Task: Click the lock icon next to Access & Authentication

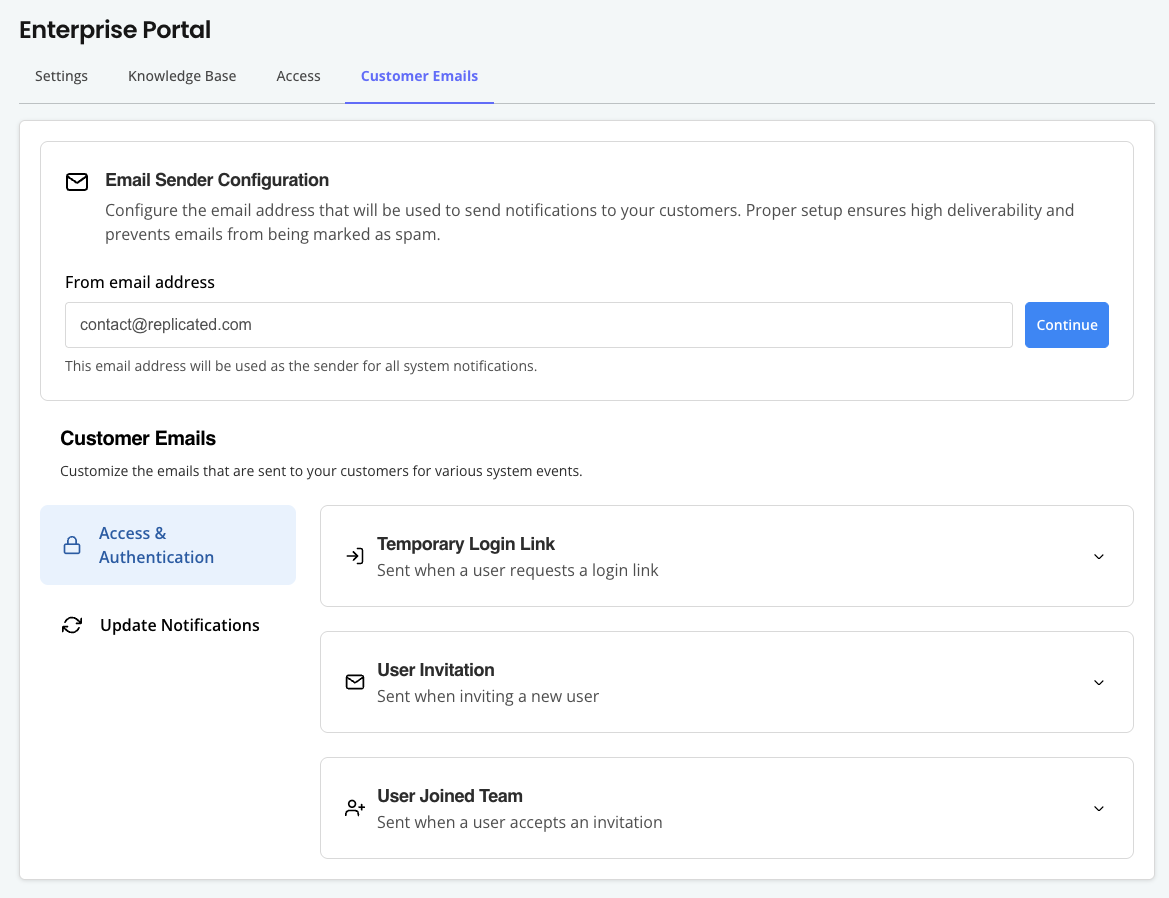Action: coord(71,545)
